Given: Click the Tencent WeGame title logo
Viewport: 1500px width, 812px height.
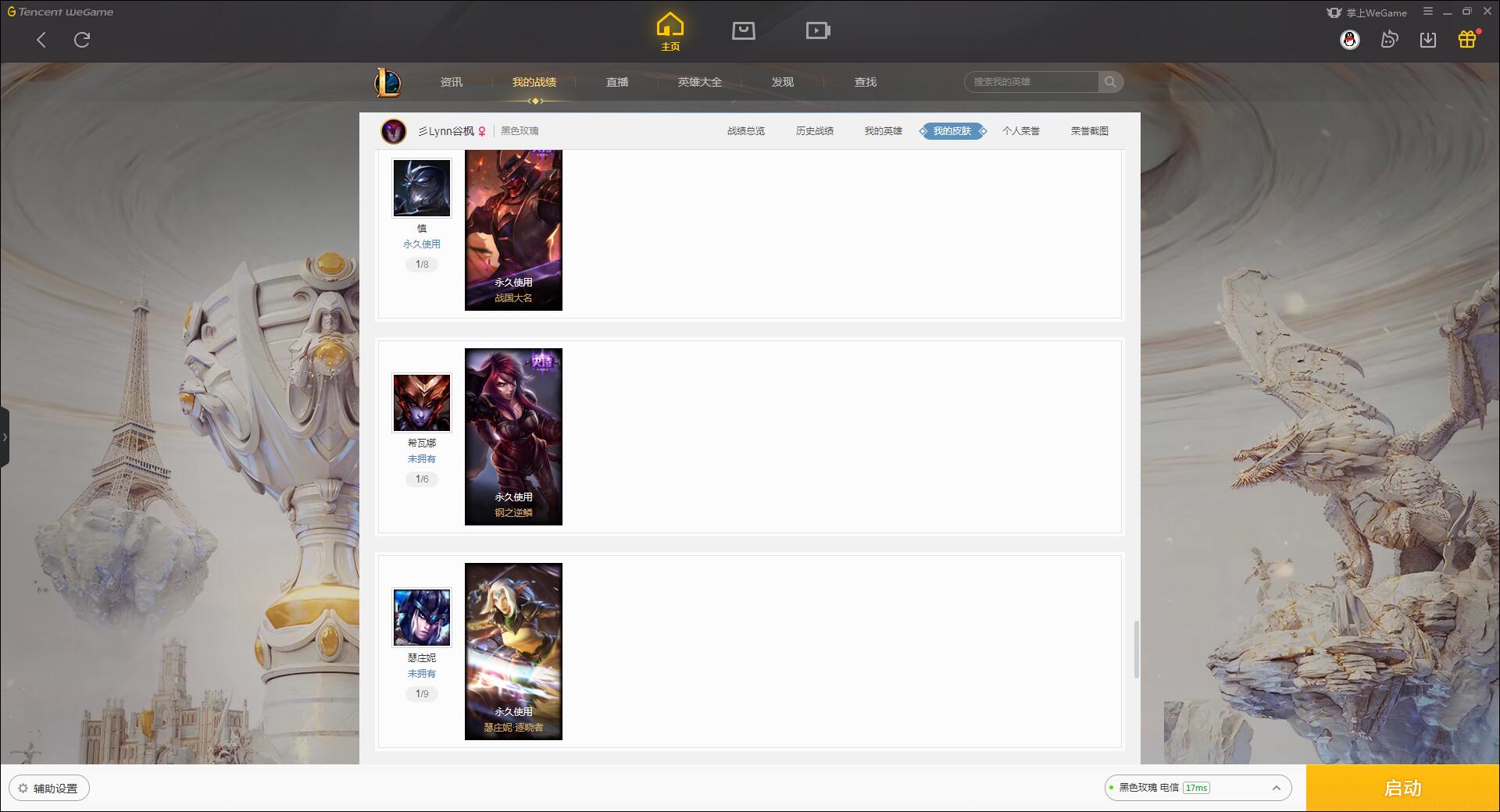Looking at the screenshot, I should (x=60, y=12).
